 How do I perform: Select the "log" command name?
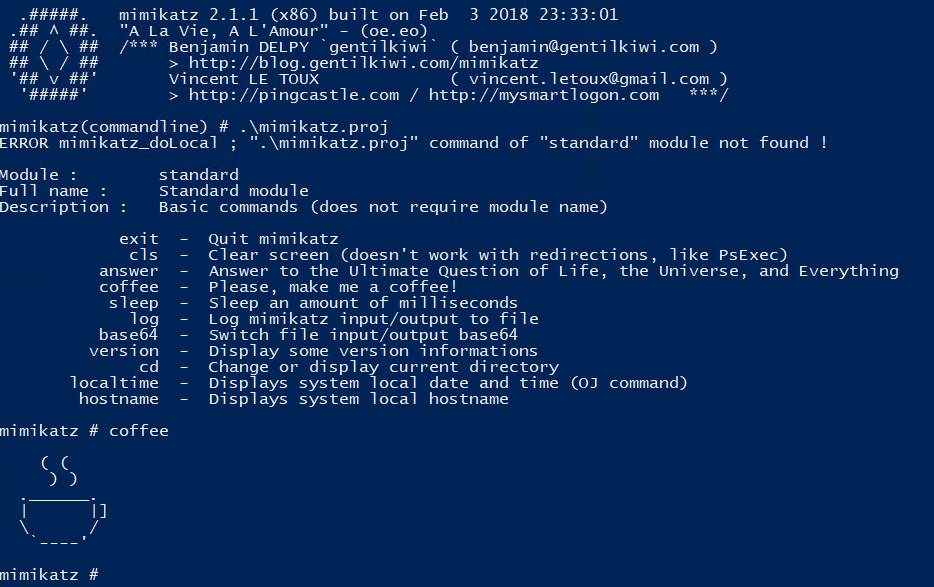[x=144, y=319]
